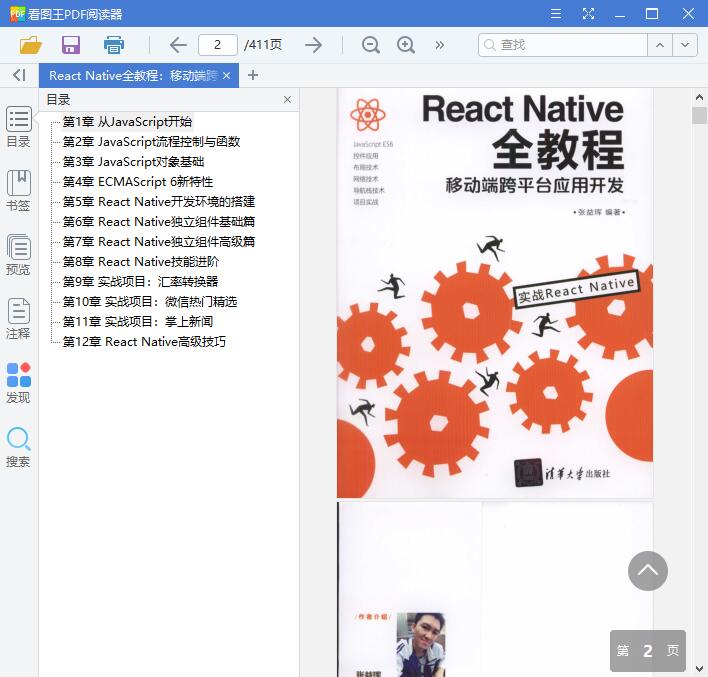The height and width of the screenshot is (677, 708).
Task: Select 第5章 React Native开发环境的搭建
Action: (158, 201)
